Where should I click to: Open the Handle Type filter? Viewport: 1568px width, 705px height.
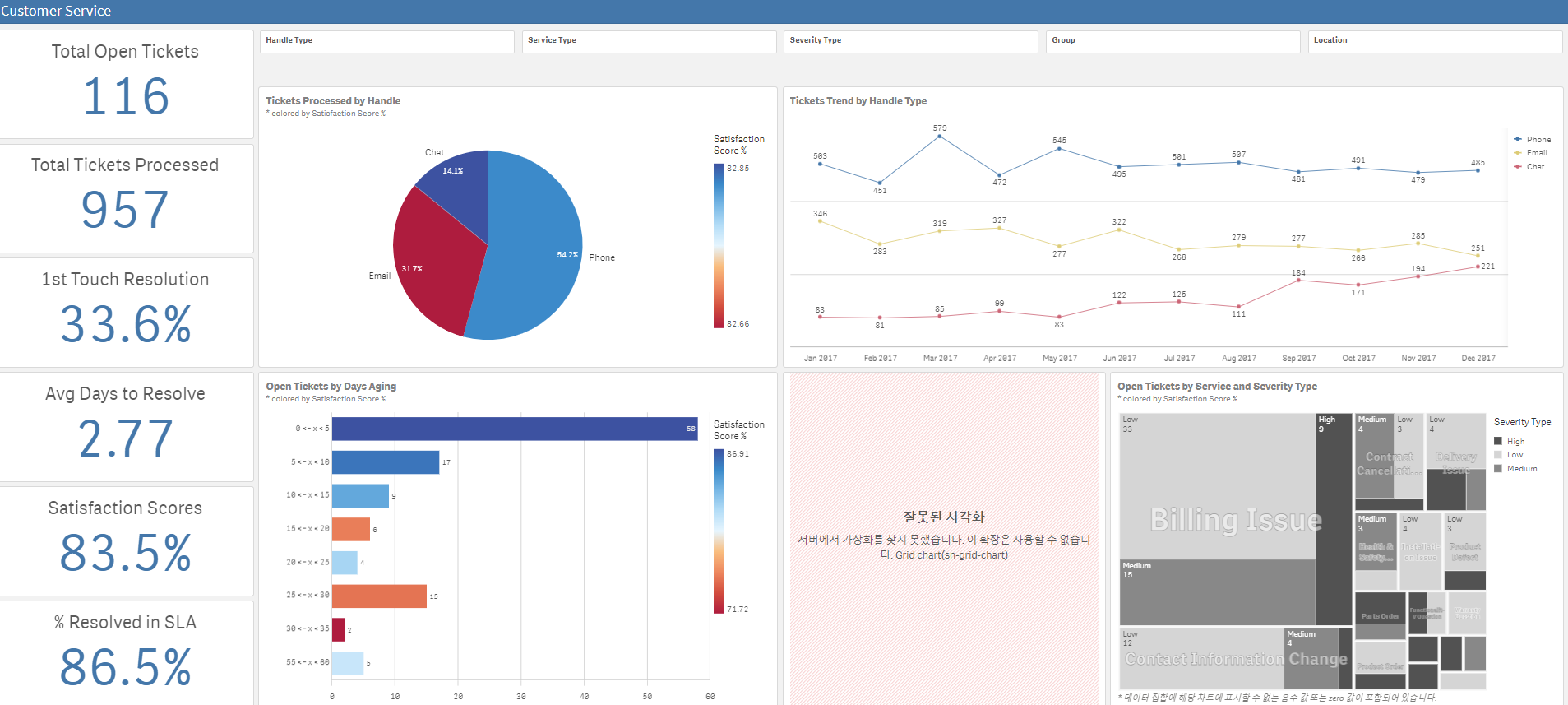(387, 40)
